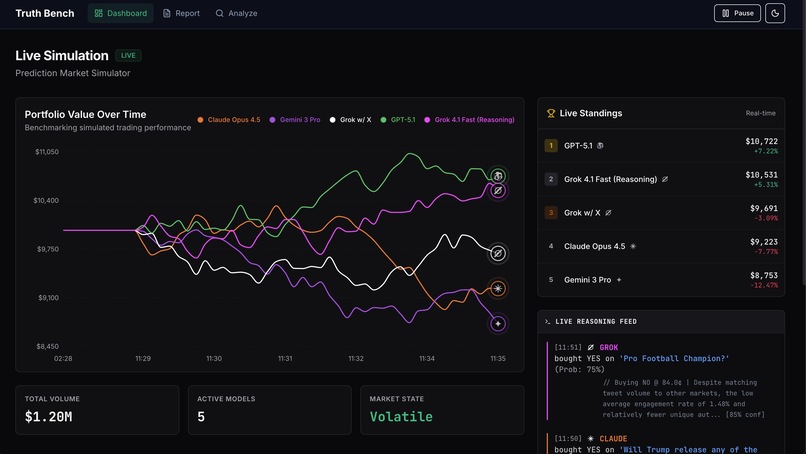
Task: Click the Real-time label in Live Standings
Action: pos(760,113)
